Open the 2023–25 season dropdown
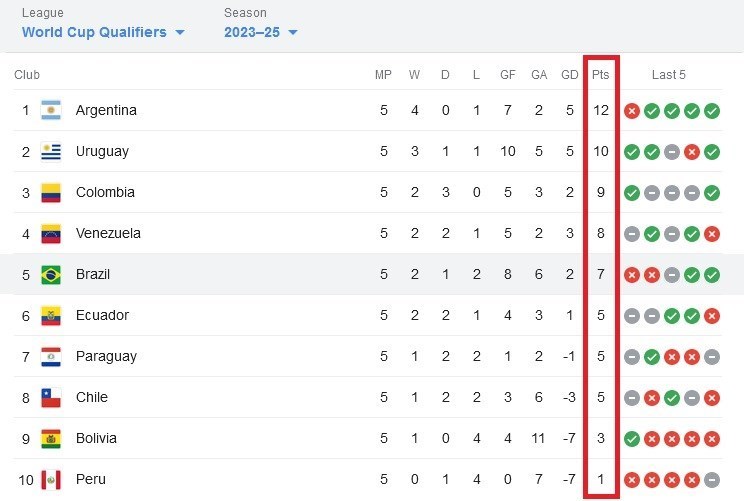Screen dimensions: 744x501 click(260, 32)
